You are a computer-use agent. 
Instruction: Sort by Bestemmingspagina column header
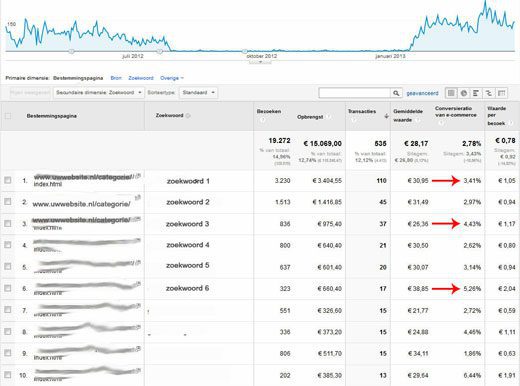[x=52, y=116]
